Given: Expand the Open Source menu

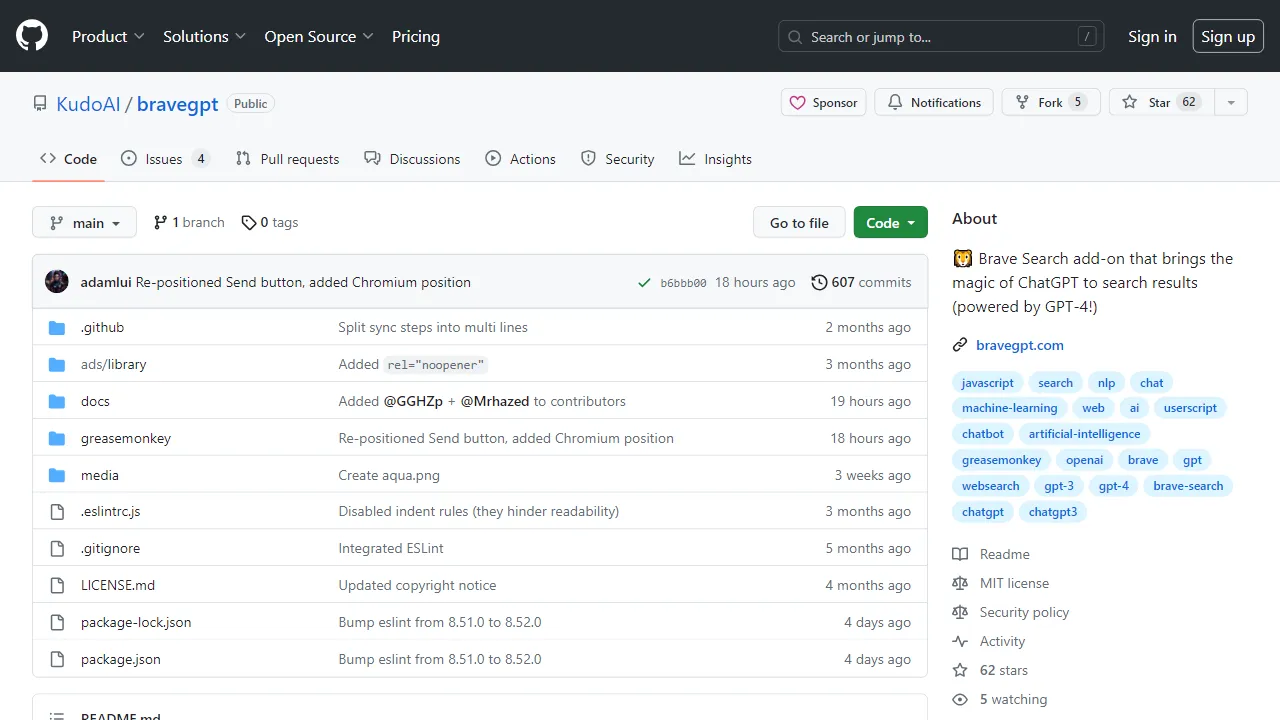Looking at the screenshot, I should click(x=318, y=36).
